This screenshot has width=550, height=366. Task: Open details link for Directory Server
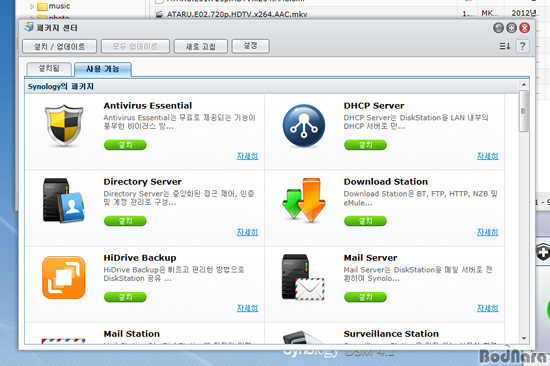point(247,232)
